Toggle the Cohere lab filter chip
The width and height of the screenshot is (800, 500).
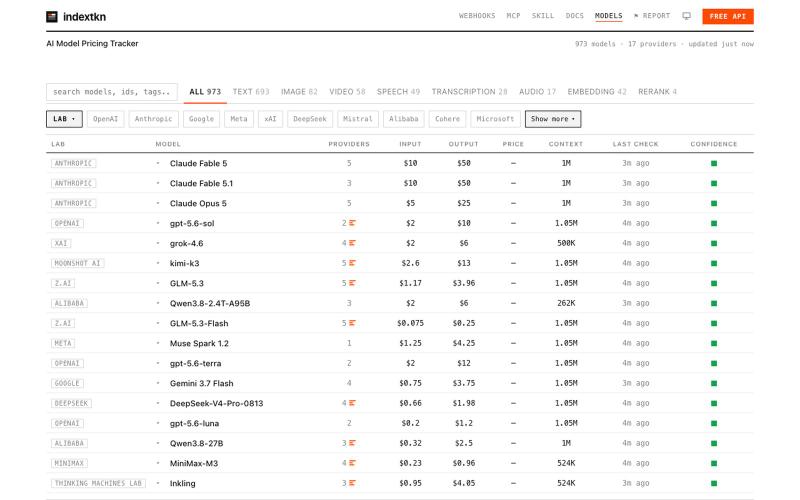click(447, 119)
